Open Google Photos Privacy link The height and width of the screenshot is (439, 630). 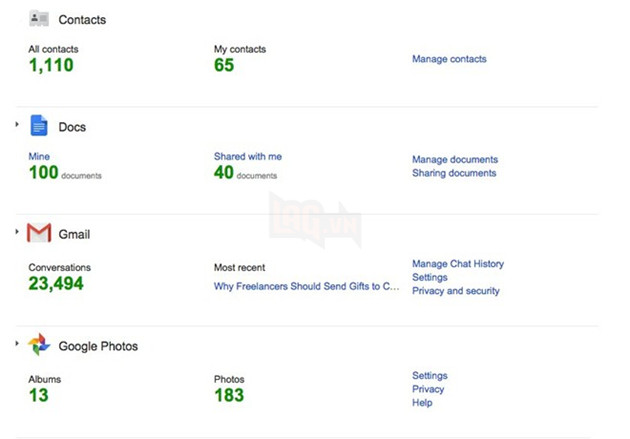428,389
